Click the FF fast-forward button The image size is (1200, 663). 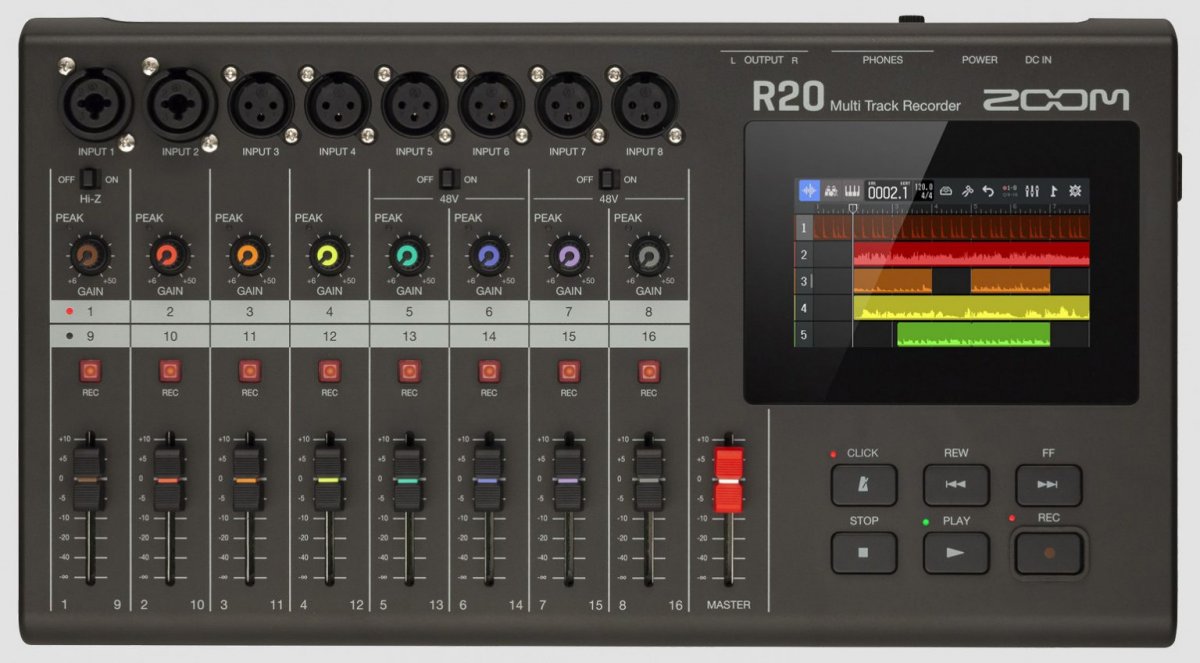[x=1048, y=485]
